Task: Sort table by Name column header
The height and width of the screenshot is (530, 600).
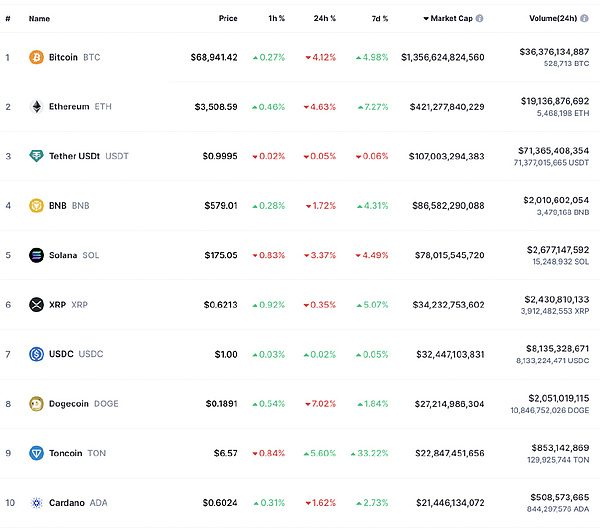Action: point(39,18)
